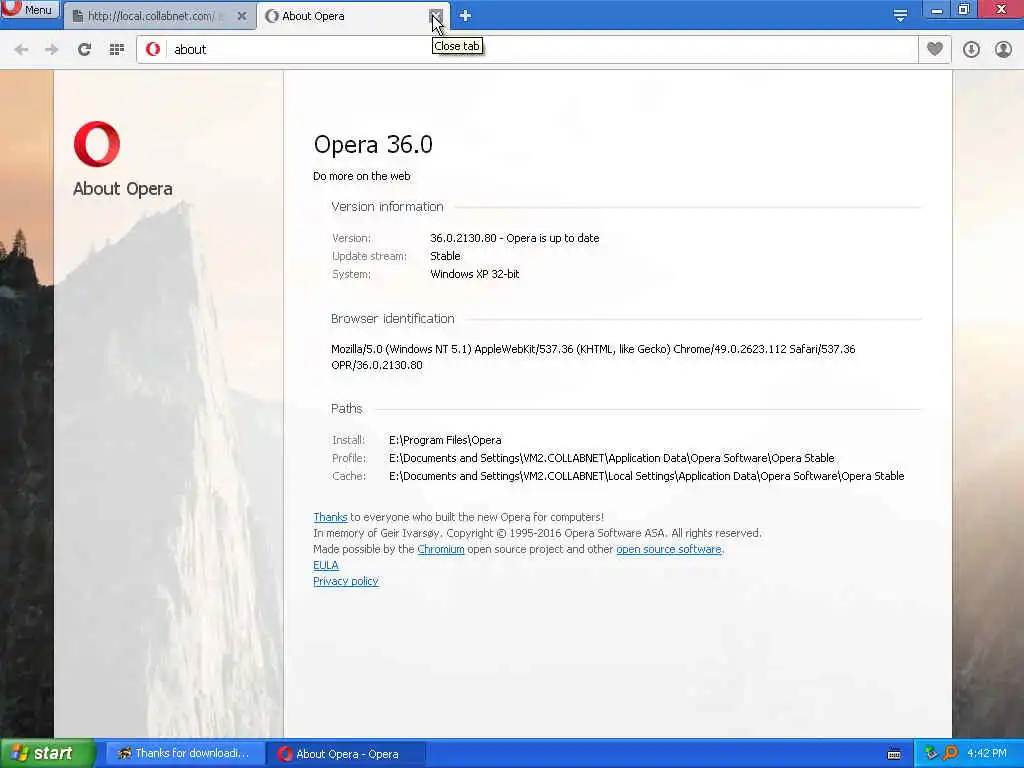This screenshot has height=768, width=1024.
Task: Click the user agent string starting 'Mozilla/5.0'
Action: point(593,357)
